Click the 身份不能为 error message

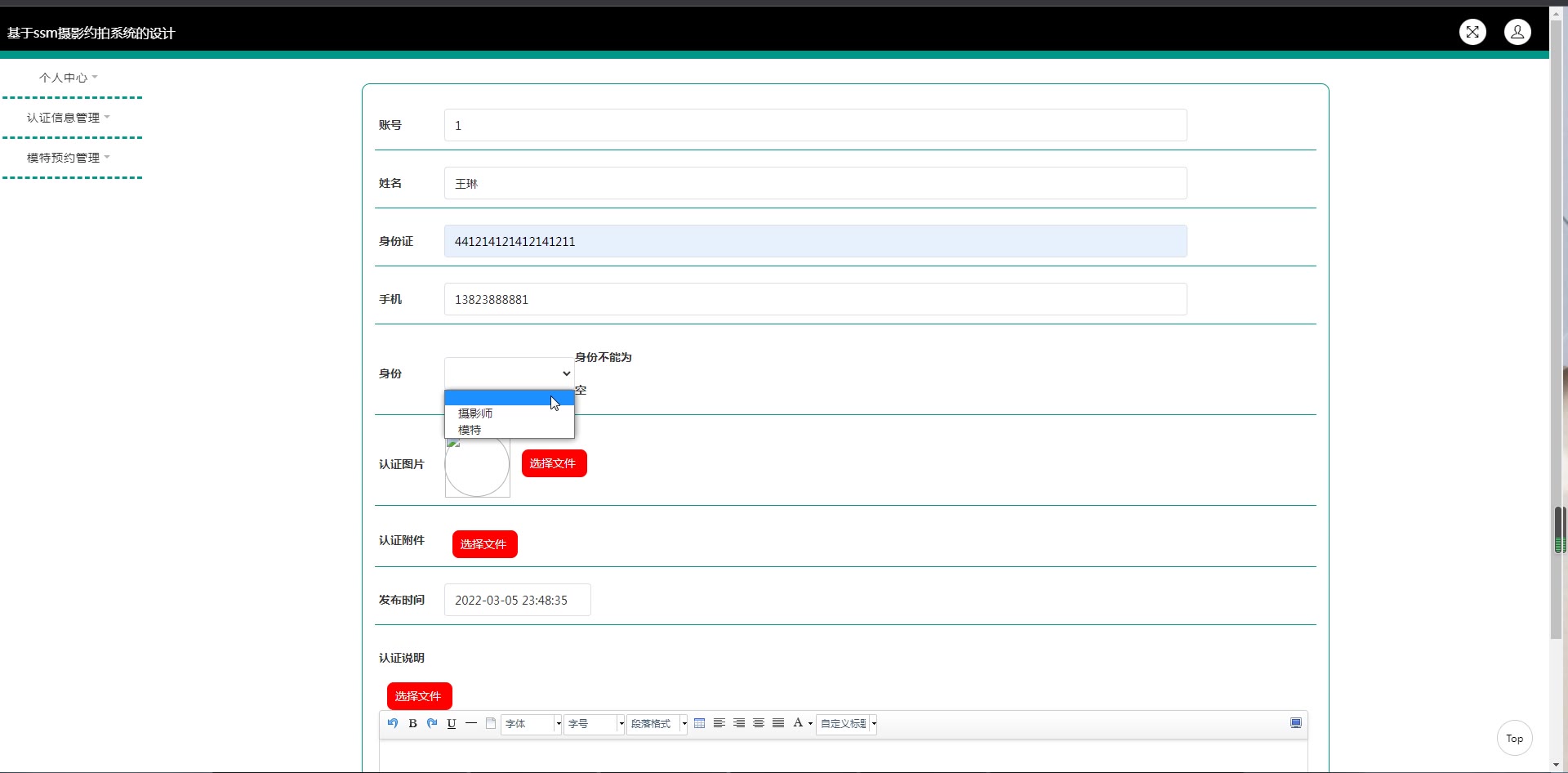tap(604, 357)
